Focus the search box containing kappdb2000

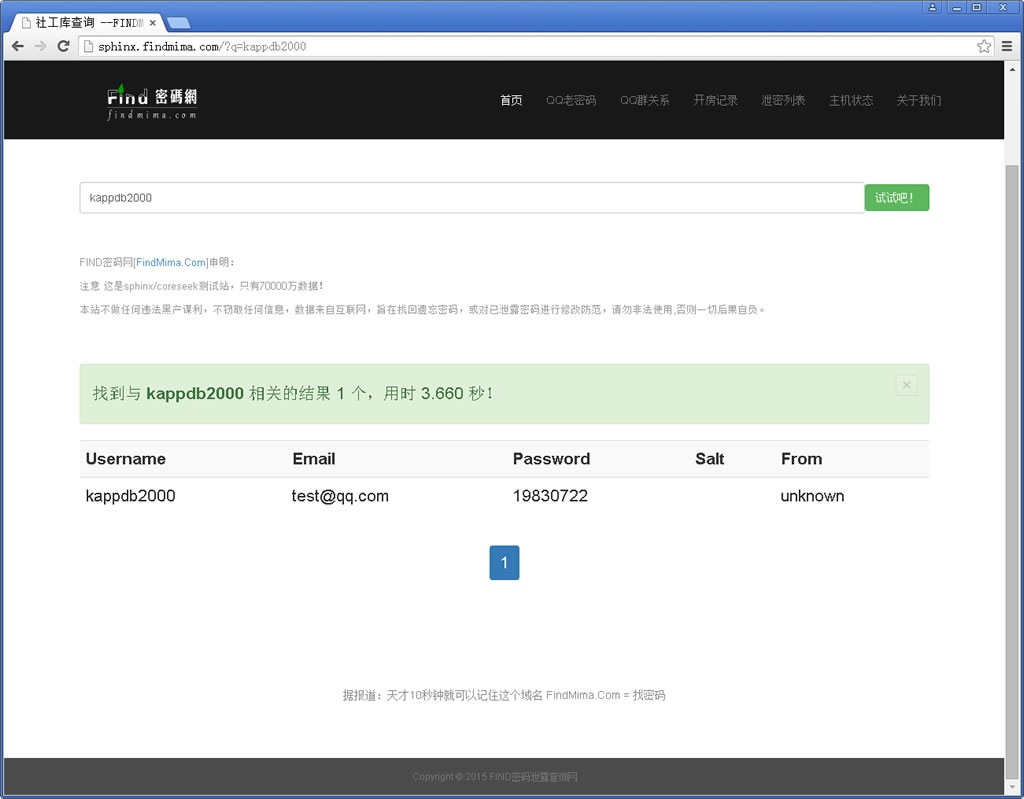[471, 198]
